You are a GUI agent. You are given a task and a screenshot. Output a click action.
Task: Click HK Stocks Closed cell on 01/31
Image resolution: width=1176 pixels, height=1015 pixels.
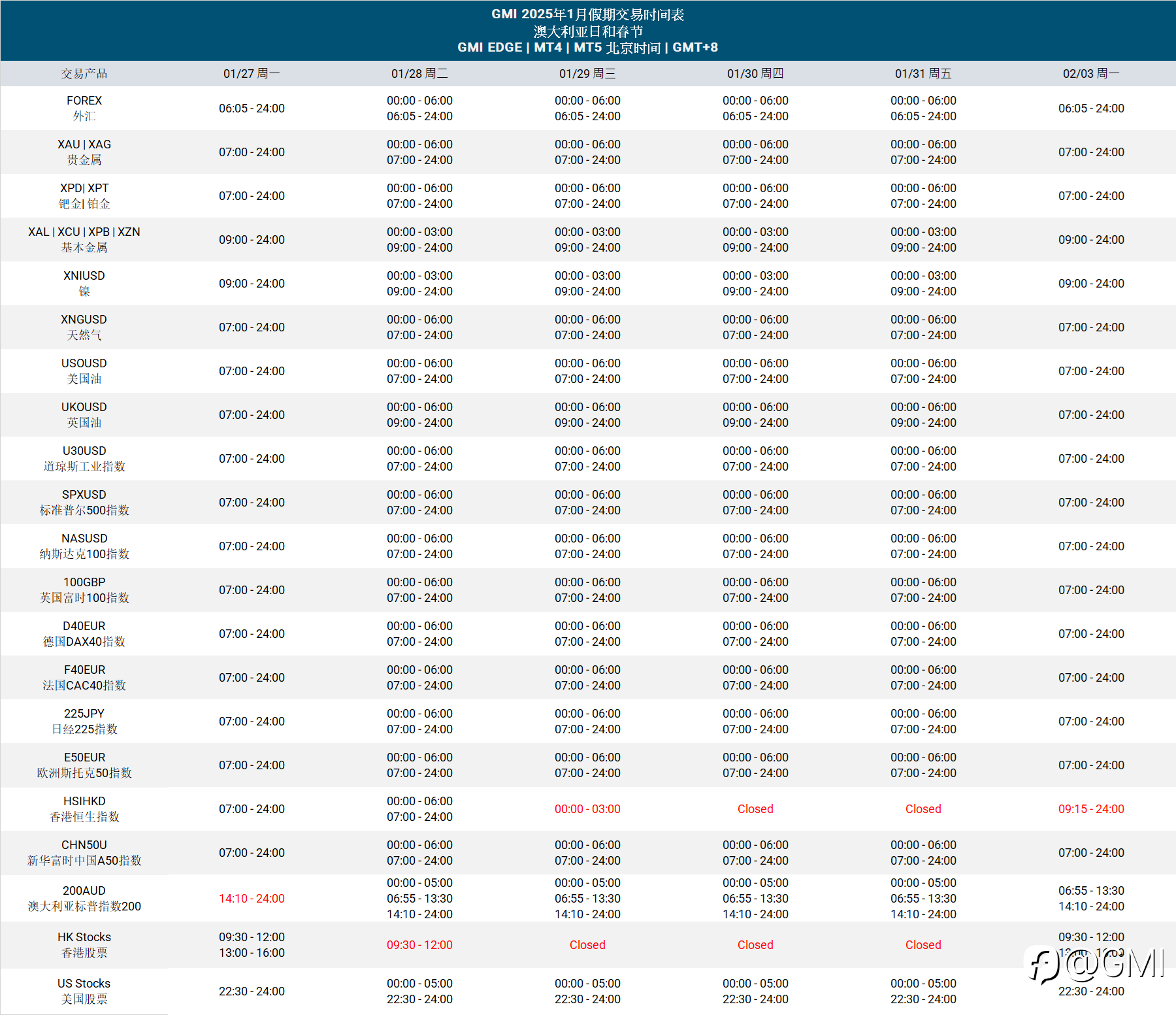[x=923, y=945]
